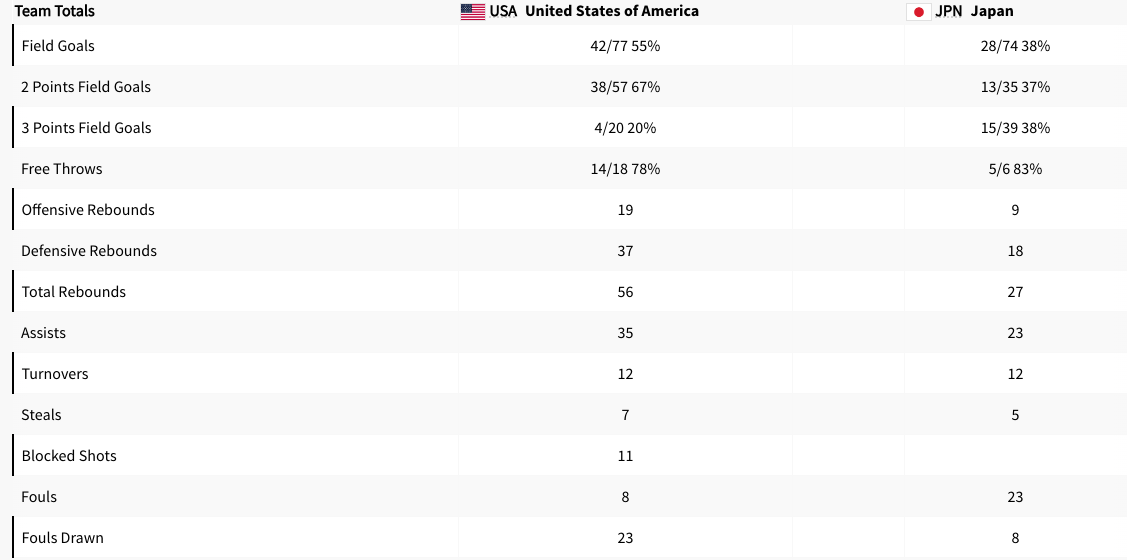Click the Team Totals heading
This screenshot has width=1127, height=560.
[x=55, y=11]
